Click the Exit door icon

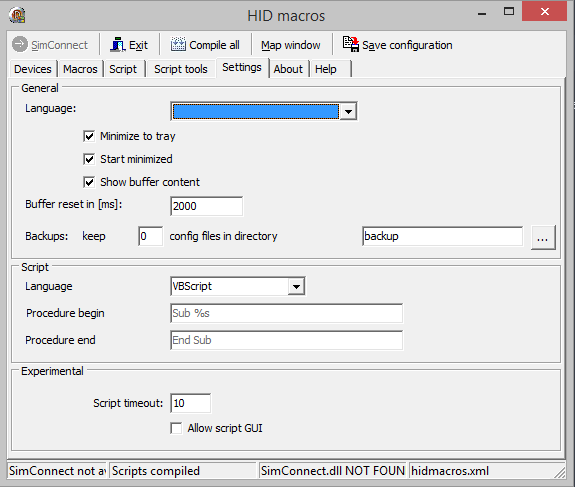point(118,45)
